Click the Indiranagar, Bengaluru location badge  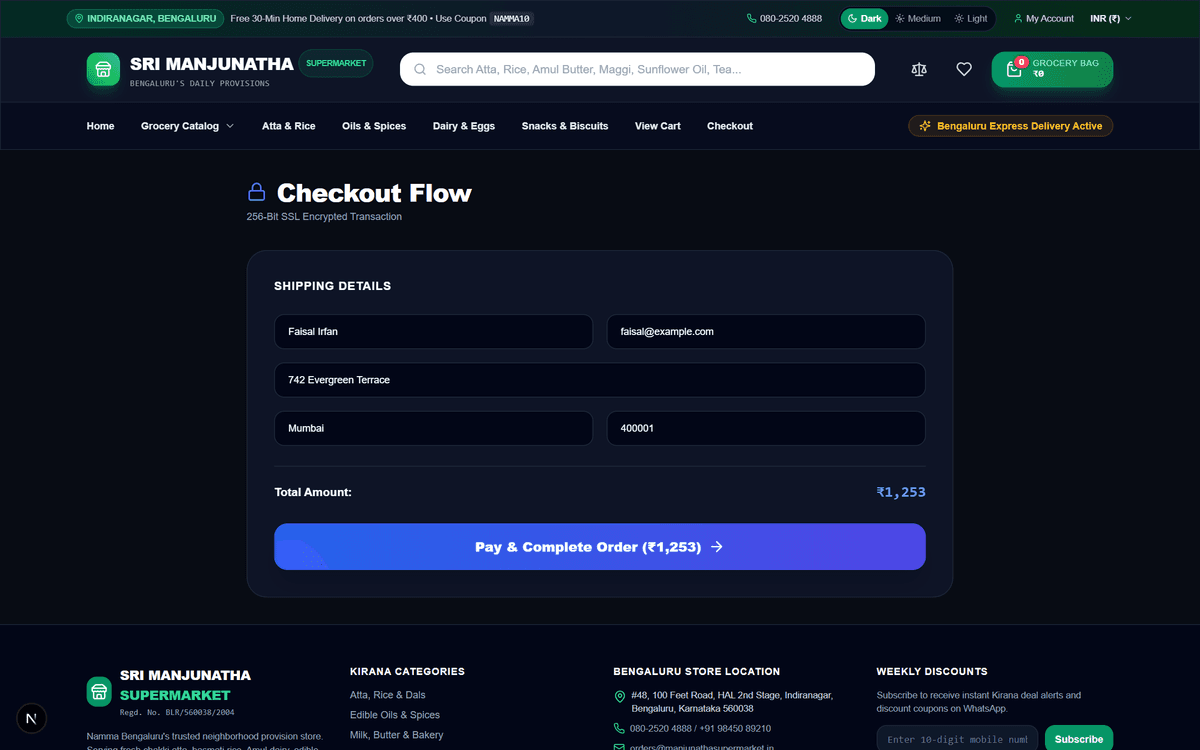click(x=145, y=18)
